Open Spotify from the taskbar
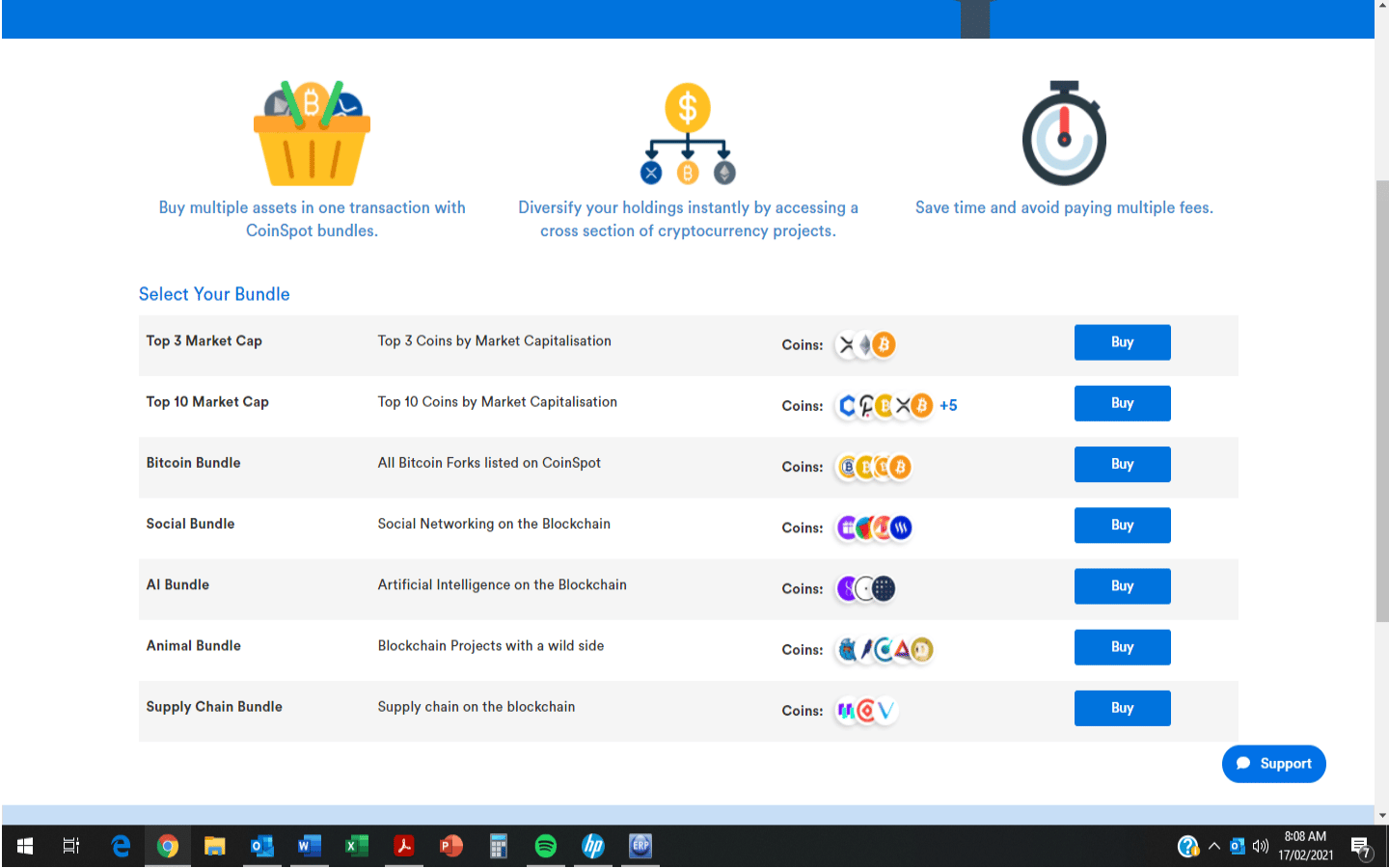This screenshot has height=868, width=1389. (x=546, y=847)
